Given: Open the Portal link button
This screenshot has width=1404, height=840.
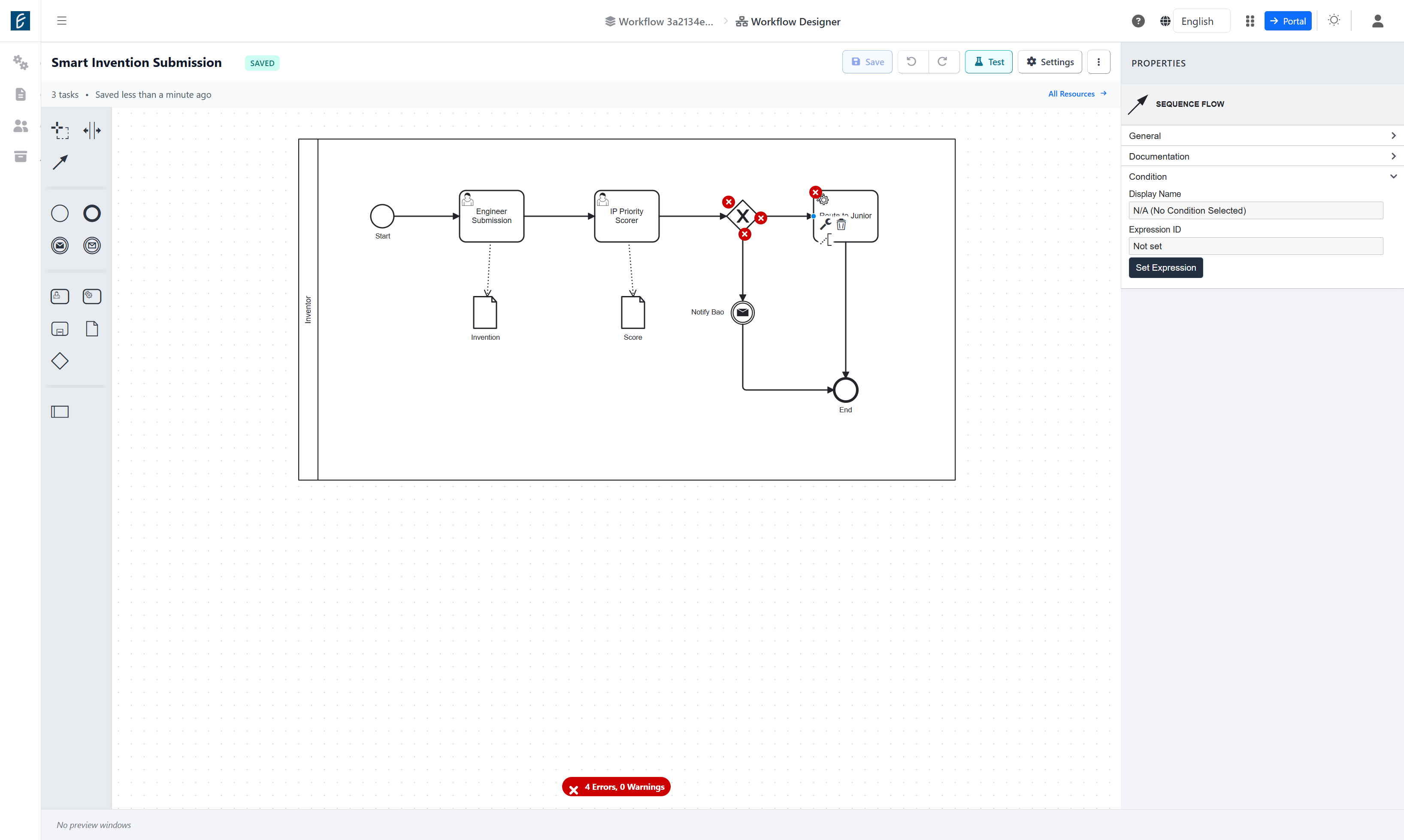Looking at the screenshot, I should 1288,21.
